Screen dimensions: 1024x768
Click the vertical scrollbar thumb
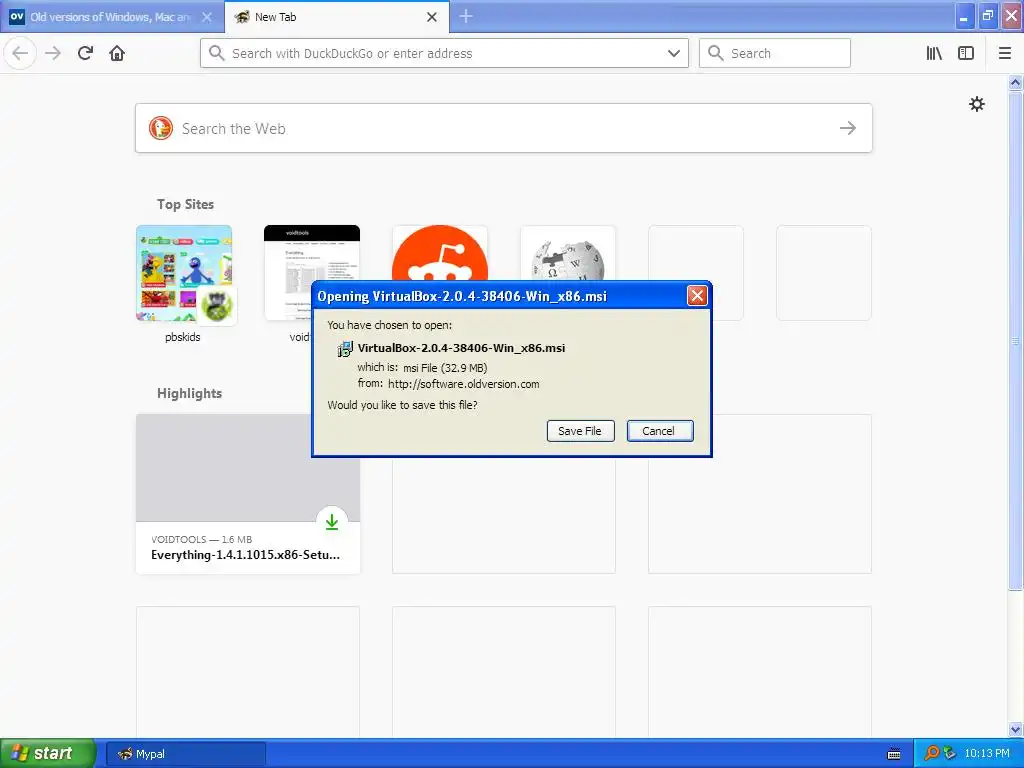(1015, 340)
